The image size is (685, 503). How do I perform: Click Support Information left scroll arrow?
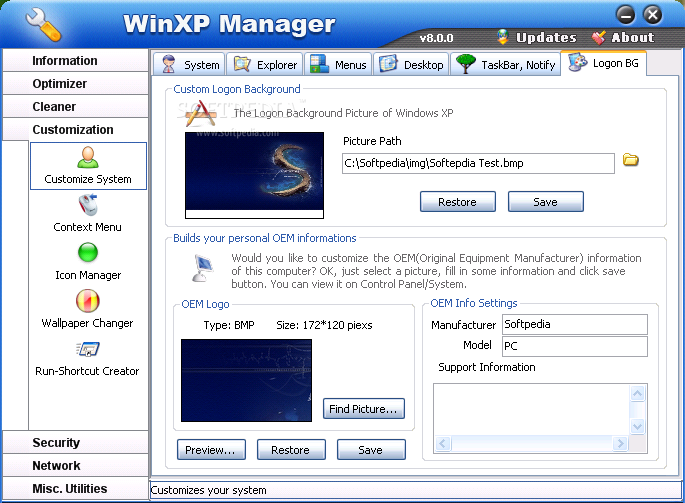click(443, 444)
